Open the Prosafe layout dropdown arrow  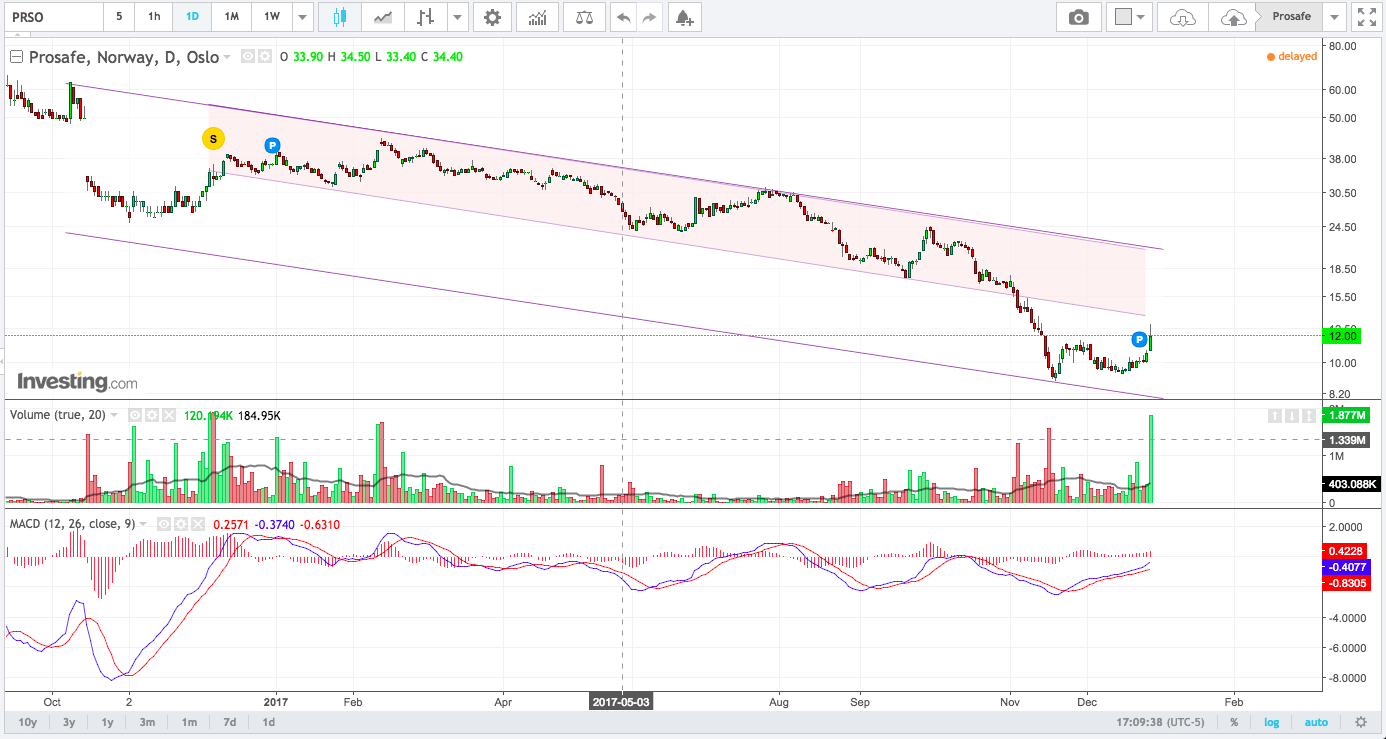click(1335, 17)
